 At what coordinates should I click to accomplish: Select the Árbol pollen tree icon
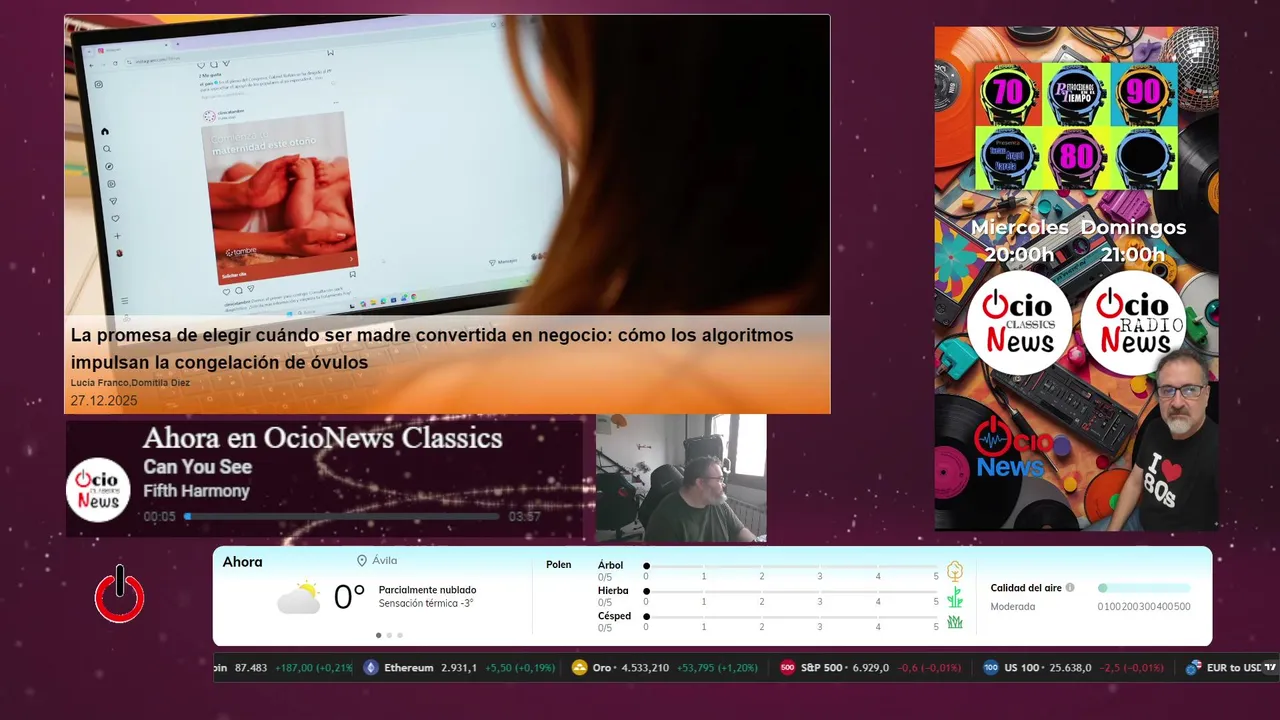click(x=955, y=571)
